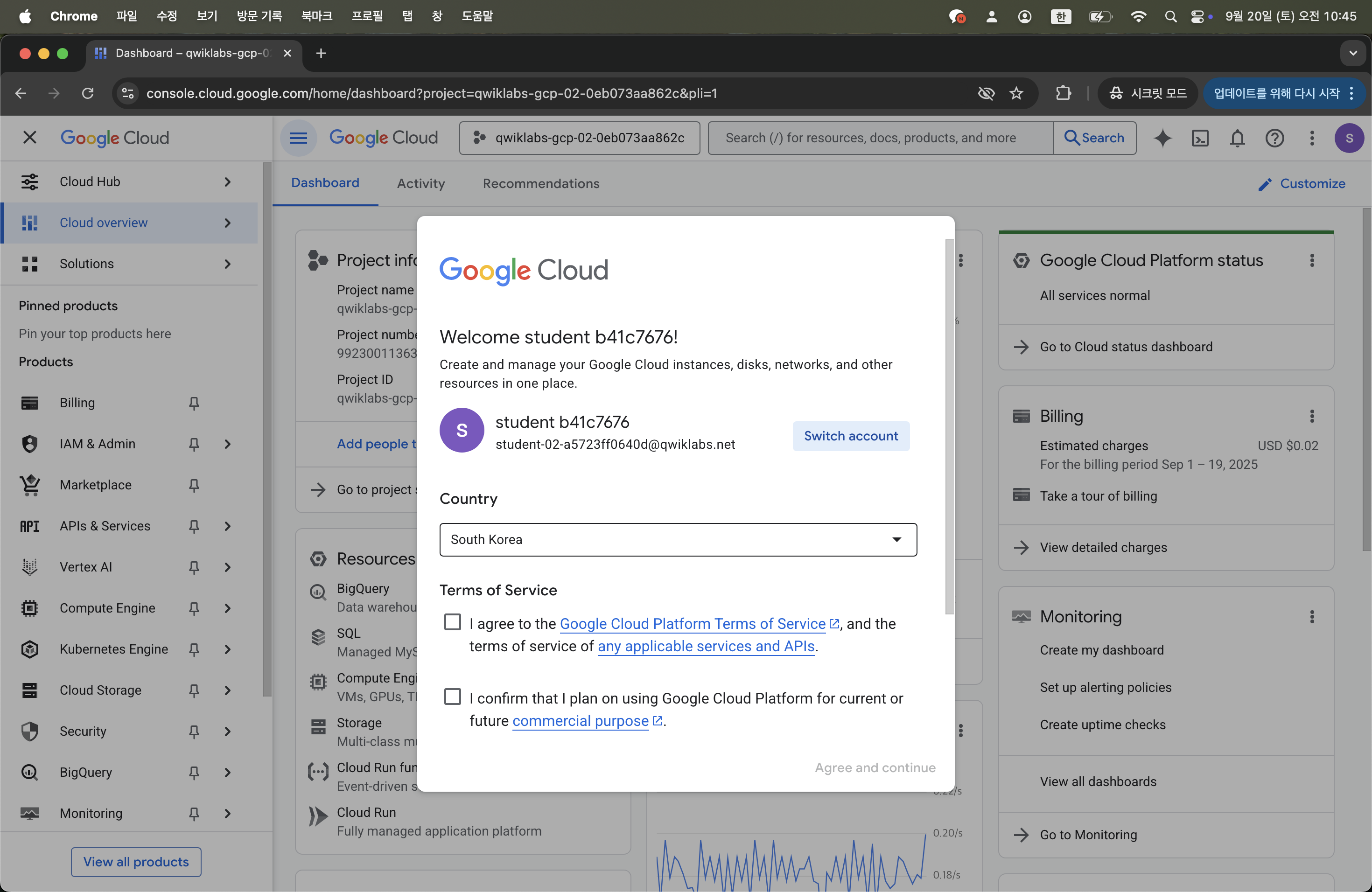Screen dimensions: 1372x892
Task: Click the Switch account button
Action: [x=851, y=436]
